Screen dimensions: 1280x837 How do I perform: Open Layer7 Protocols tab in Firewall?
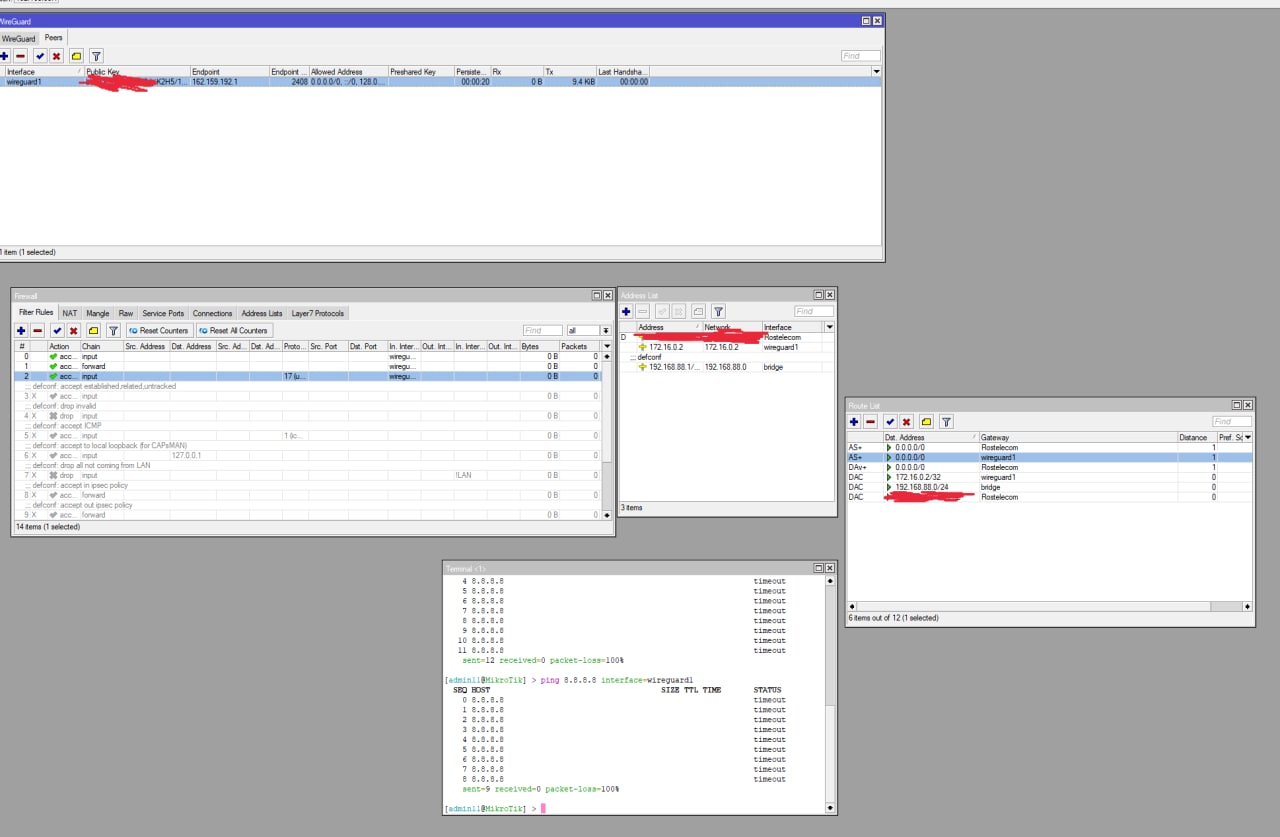click(318, 313)
